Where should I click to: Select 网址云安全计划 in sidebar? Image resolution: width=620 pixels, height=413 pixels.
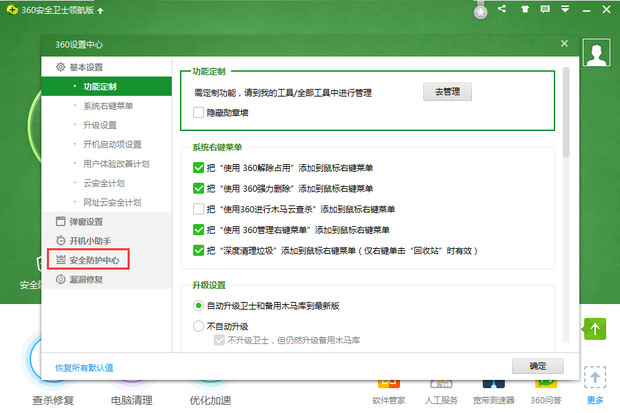point(112,203)
